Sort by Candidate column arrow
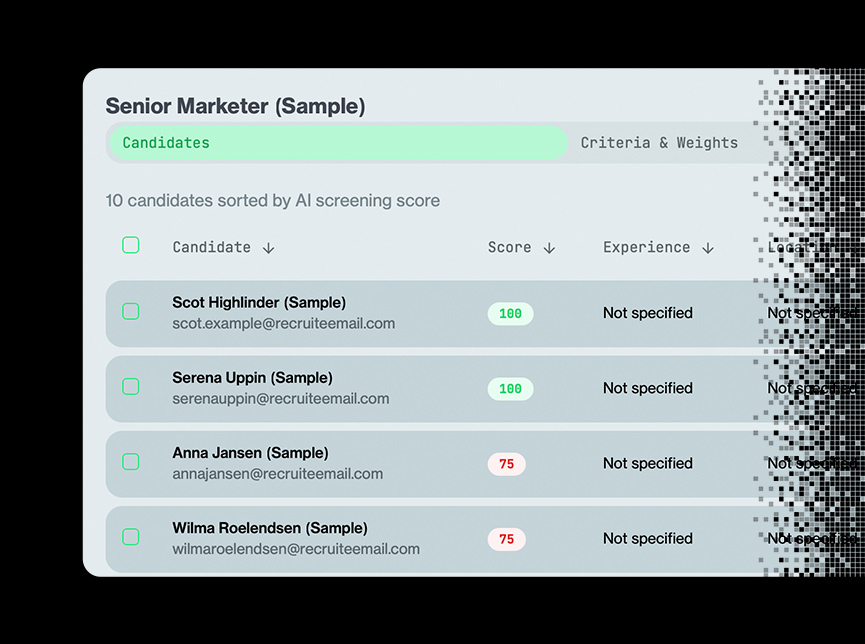The image size is (865, 644). click(268, 248)
